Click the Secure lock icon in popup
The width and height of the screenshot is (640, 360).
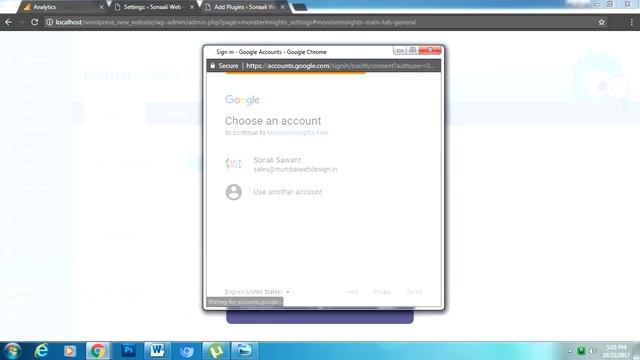point(213,66)
